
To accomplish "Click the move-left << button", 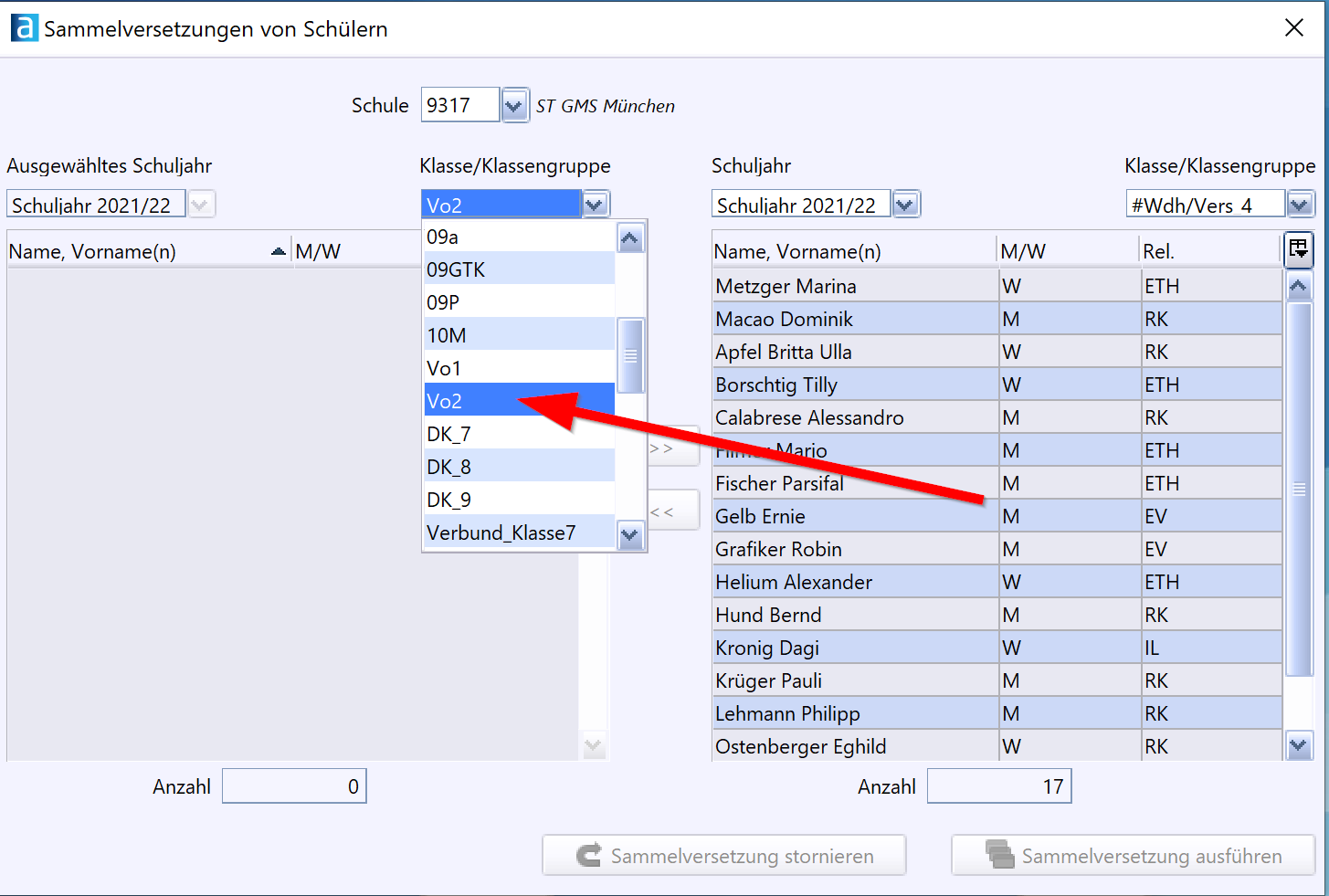I will coord(673,511).
